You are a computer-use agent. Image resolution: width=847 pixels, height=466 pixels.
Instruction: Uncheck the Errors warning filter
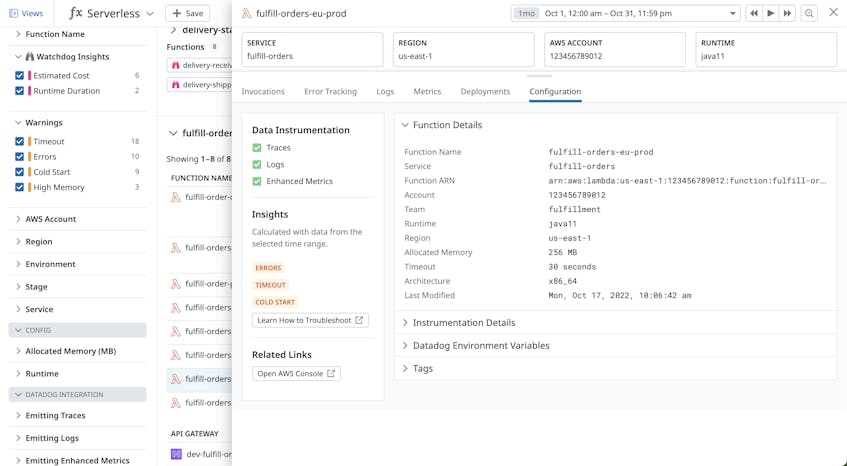[19, 157]
